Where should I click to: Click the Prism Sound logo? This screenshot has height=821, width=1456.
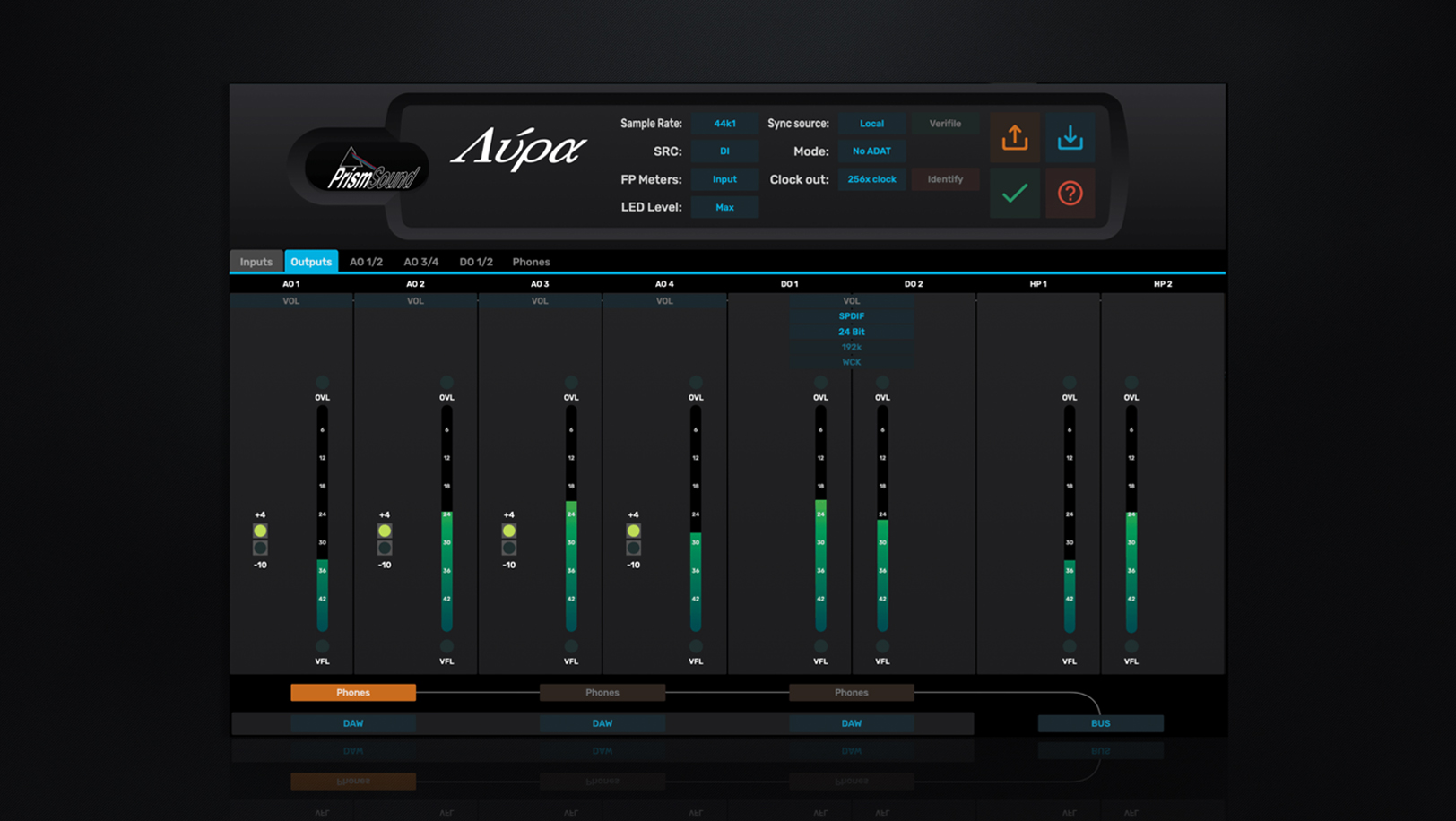pos(367,167)
